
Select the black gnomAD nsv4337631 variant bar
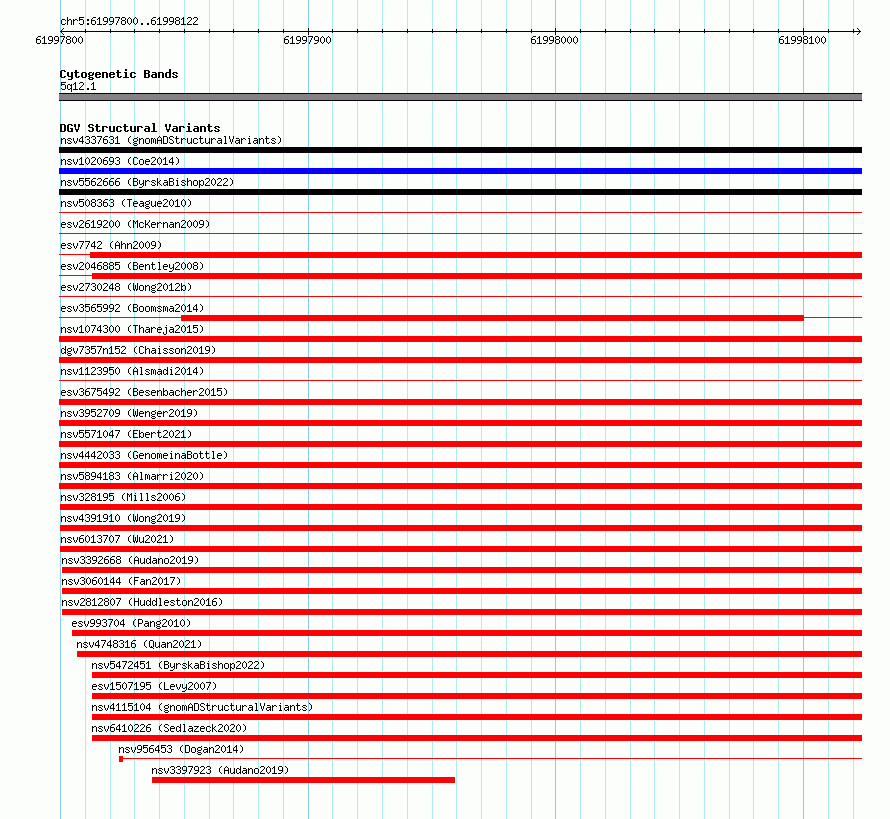tap(460, 150)
